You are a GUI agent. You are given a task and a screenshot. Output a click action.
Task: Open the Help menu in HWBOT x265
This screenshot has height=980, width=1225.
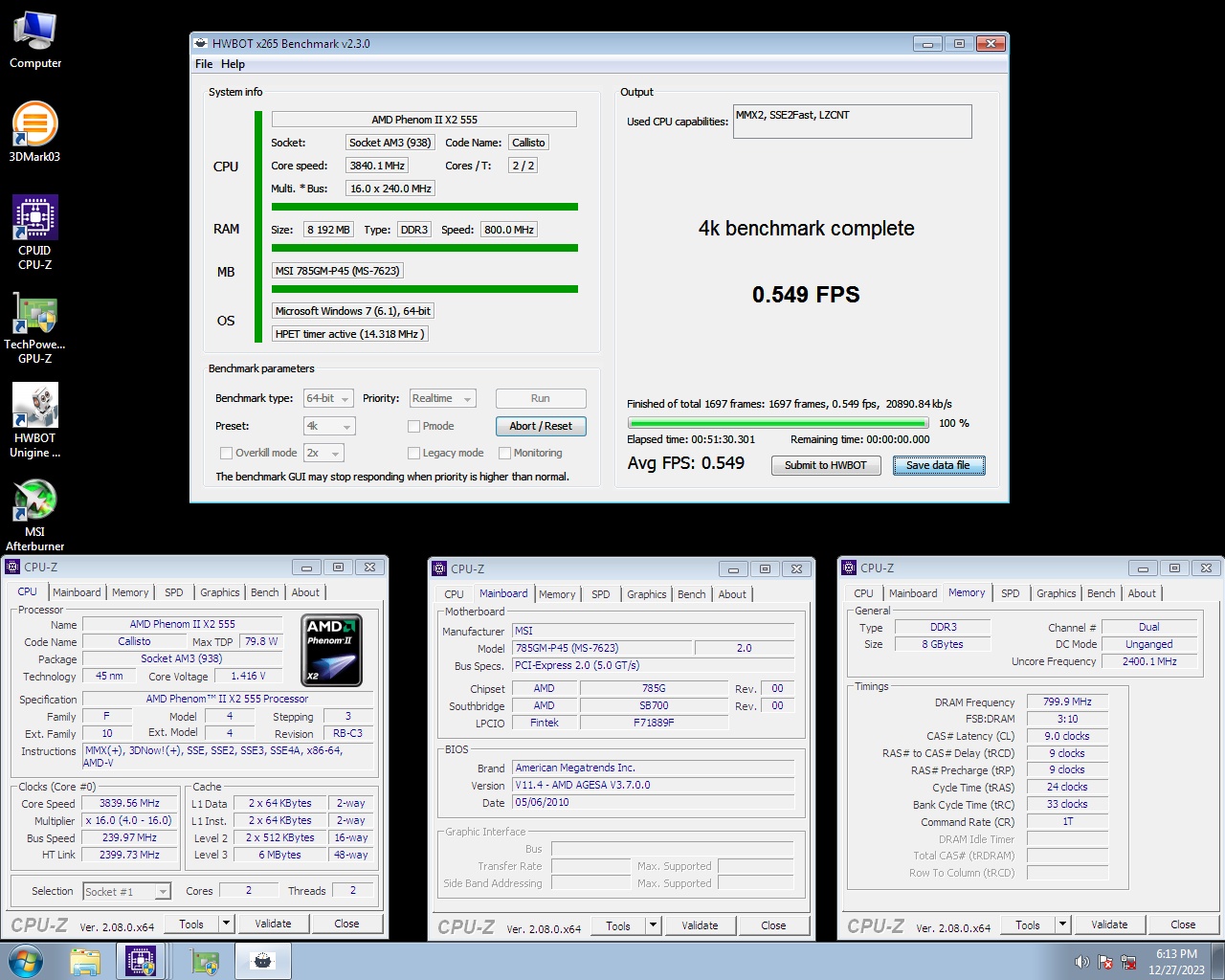point(233,64)
